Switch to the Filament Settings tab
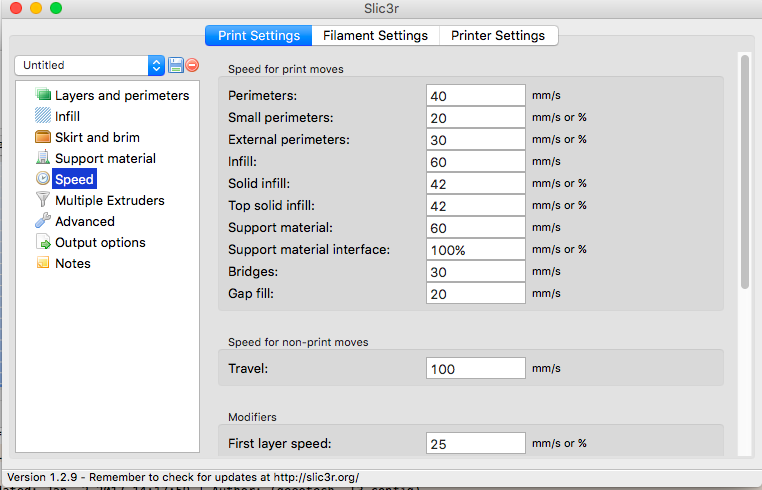 (375, 35)
